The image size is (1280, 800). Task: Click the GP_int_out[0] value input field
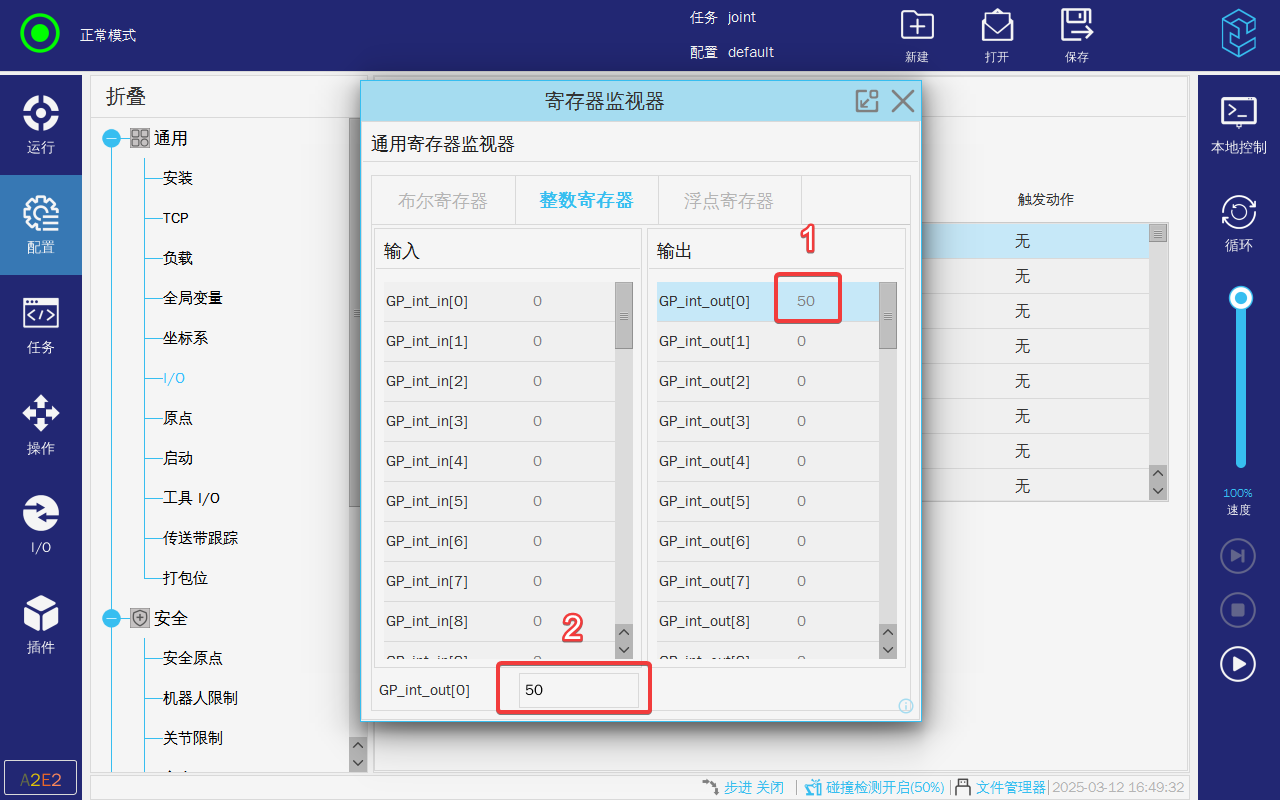pyautogui.click(x=578, y=690)
